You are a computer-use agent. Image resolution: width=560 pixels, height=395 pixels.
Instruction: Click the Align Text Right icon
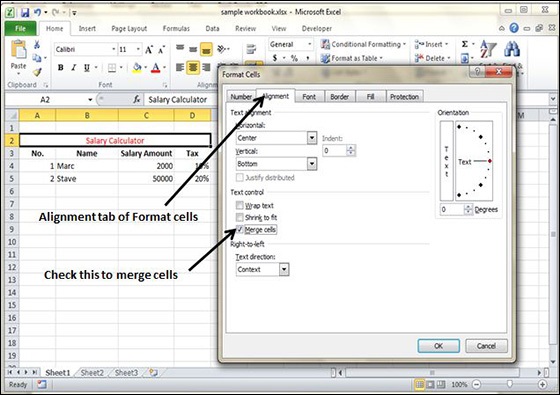tap(206, 67)
